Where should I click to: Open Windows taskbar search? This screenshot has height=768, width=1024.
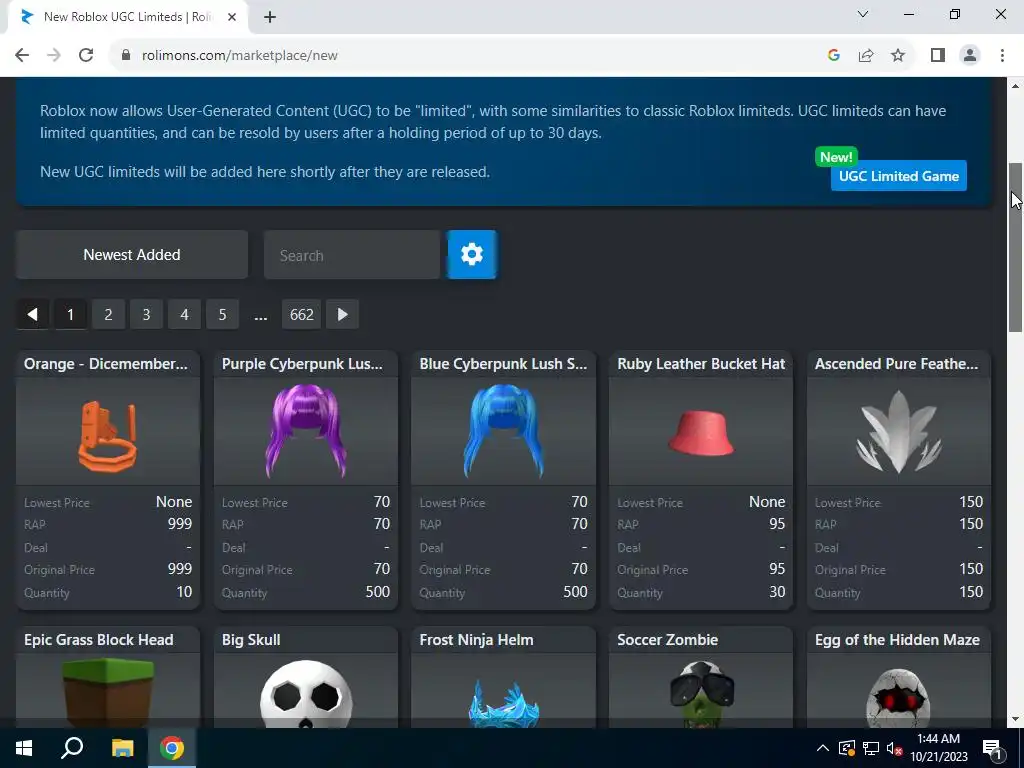72,748
